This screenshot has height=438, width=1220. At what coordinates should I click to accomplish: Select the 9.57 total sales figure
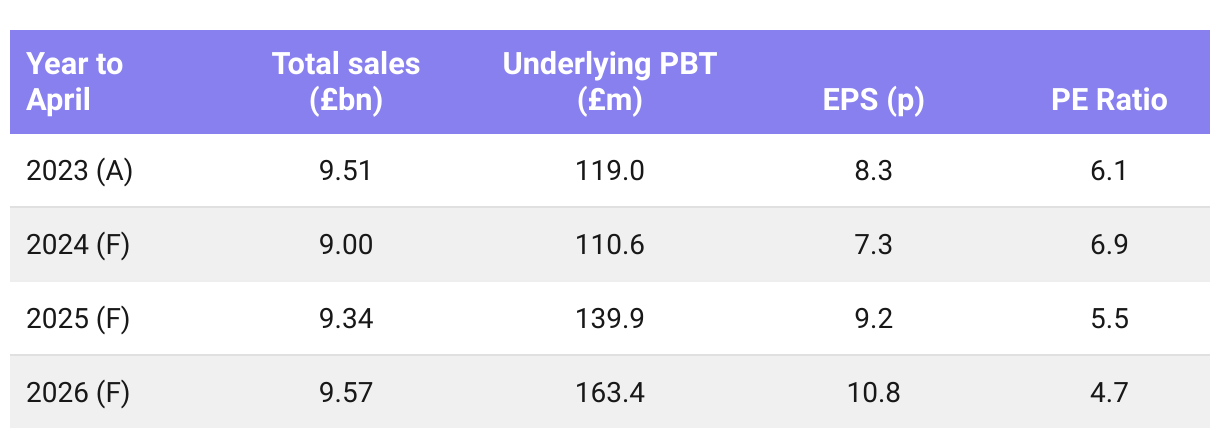coord(346,393)
